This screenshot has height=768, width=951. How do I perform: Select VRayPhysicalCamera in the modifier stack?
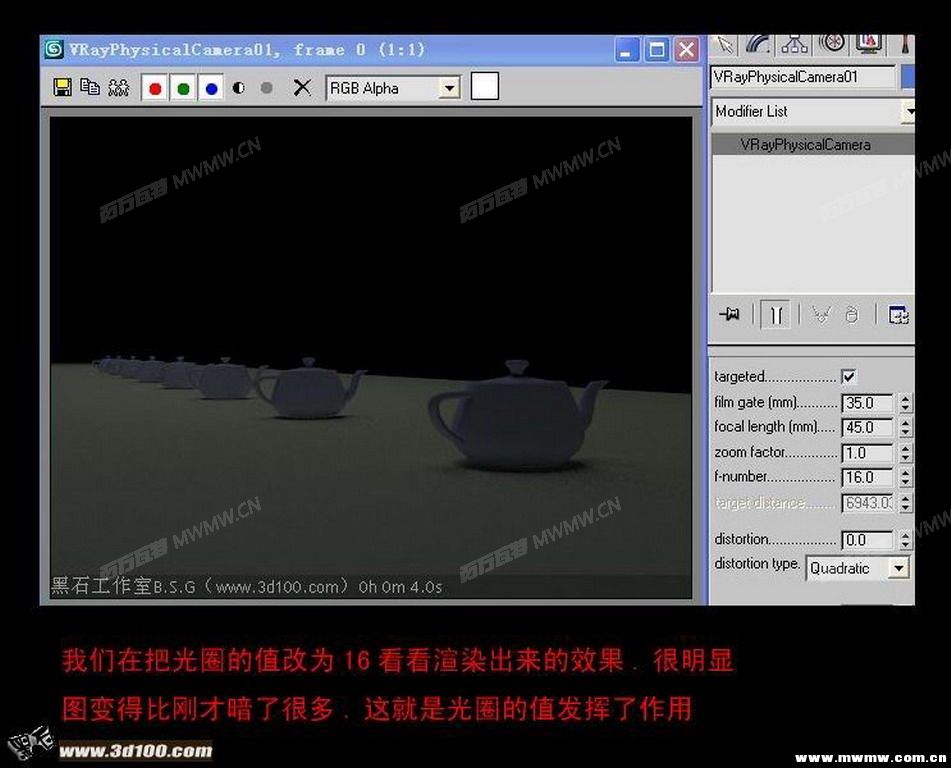tap(813, 144)
